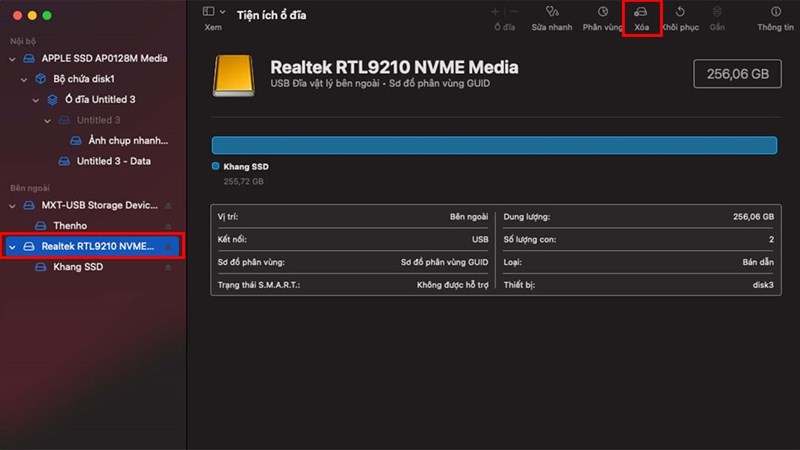Click the blue Khang SSD legend swatch
This screenshot has width=800, height=450.
(x=216, y=166)
